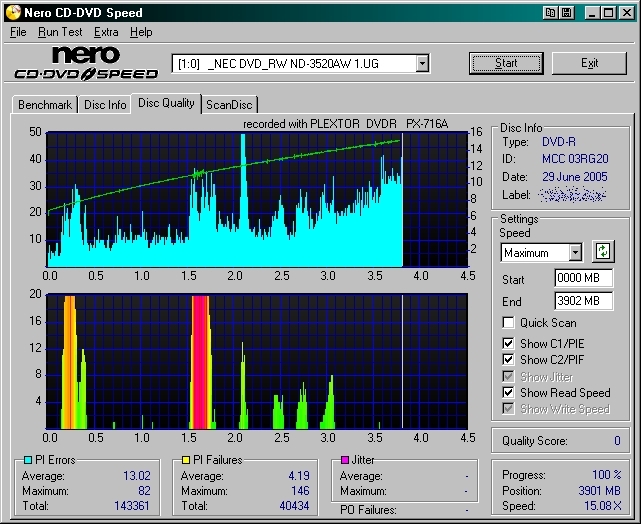Click the End position field 3902 MB

coord(583,301)
